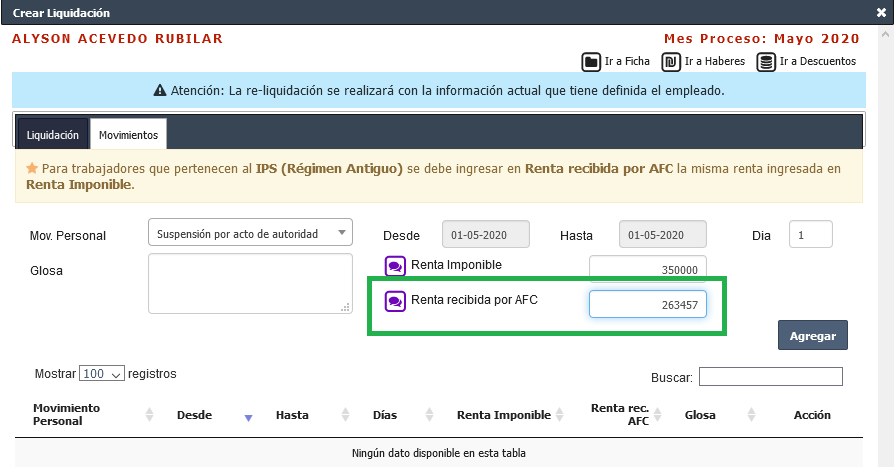This screenshot has height=467, width=895.
Task: Click comment icon beside Renta Imponible
Action: click(x=395, y=266)
